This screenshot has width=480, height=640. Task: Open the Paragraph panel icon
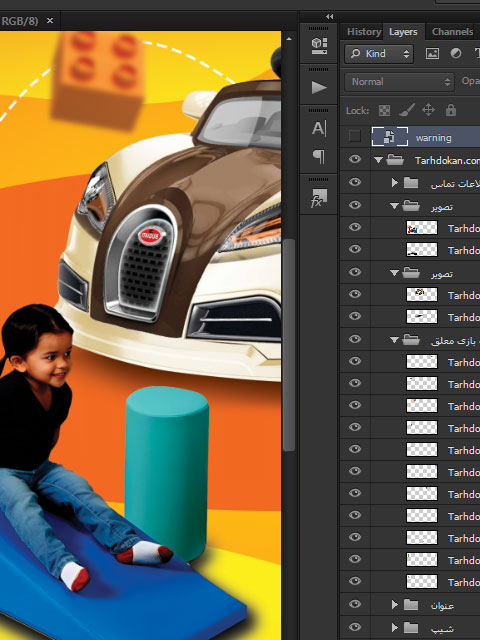coord(319,156)
